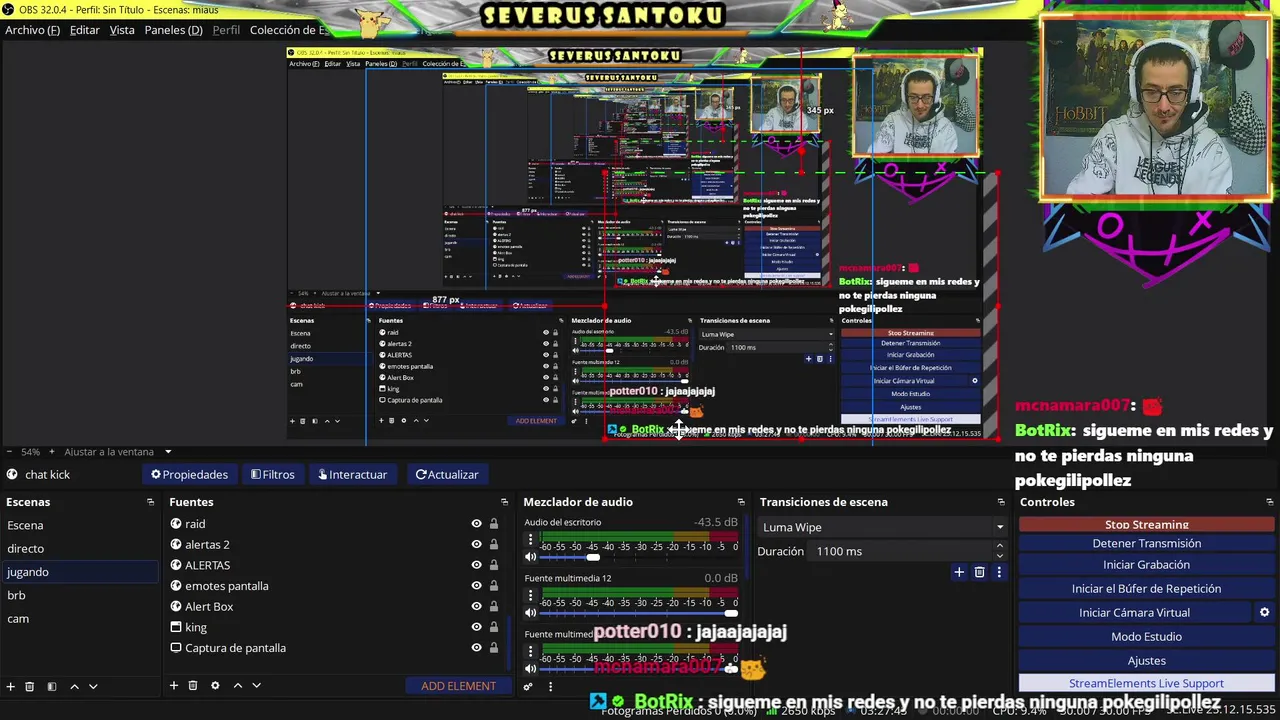Screen dimensions: 1280x720
Task: Delete the selected scene with trash icon
Action: point(30,686)
